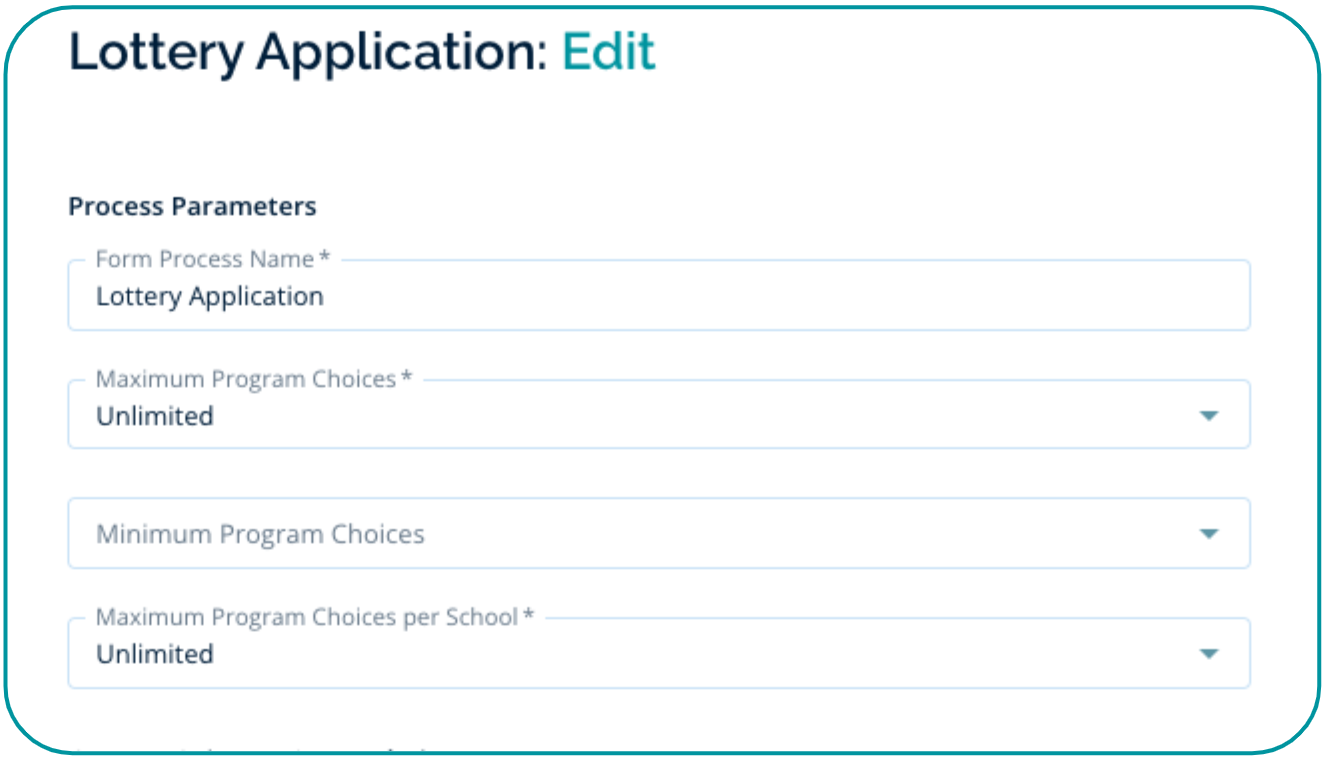Select "Unlimited" value in Maximum Program Choices
1325x762 pixels.
155,416
